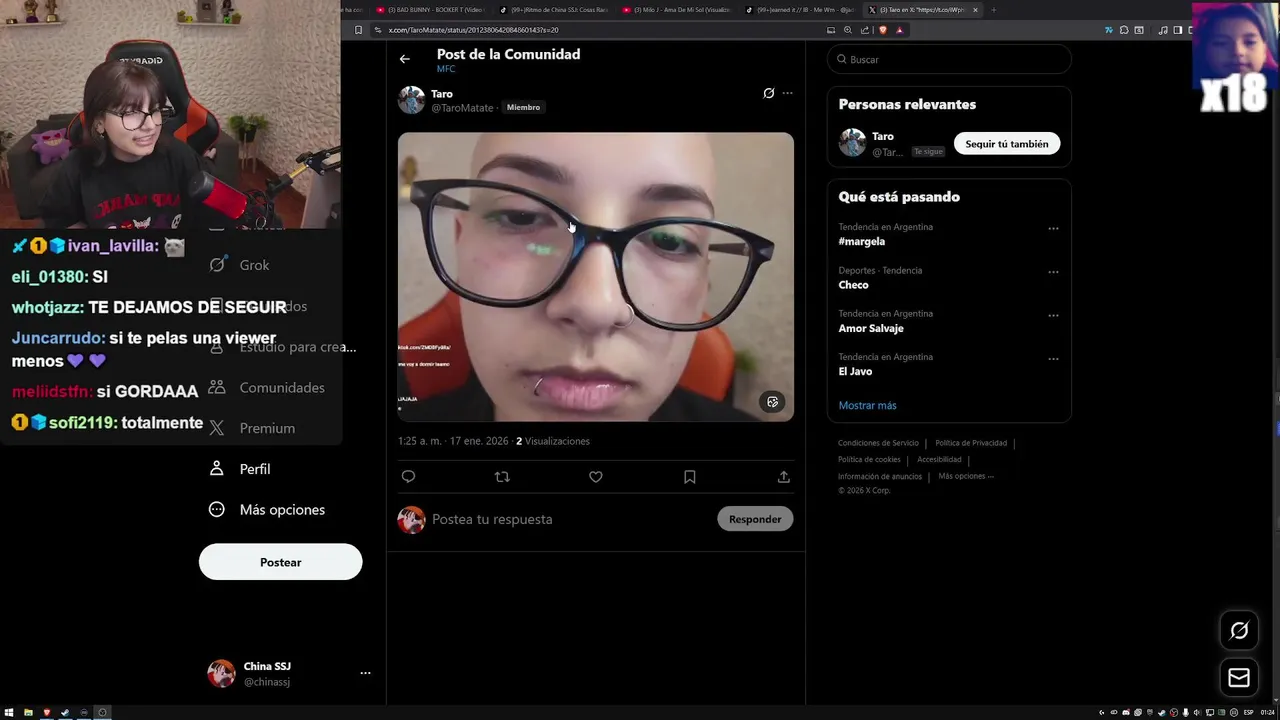
Task: Open options for the #margela trend
Action: [x=1053, y=229]
